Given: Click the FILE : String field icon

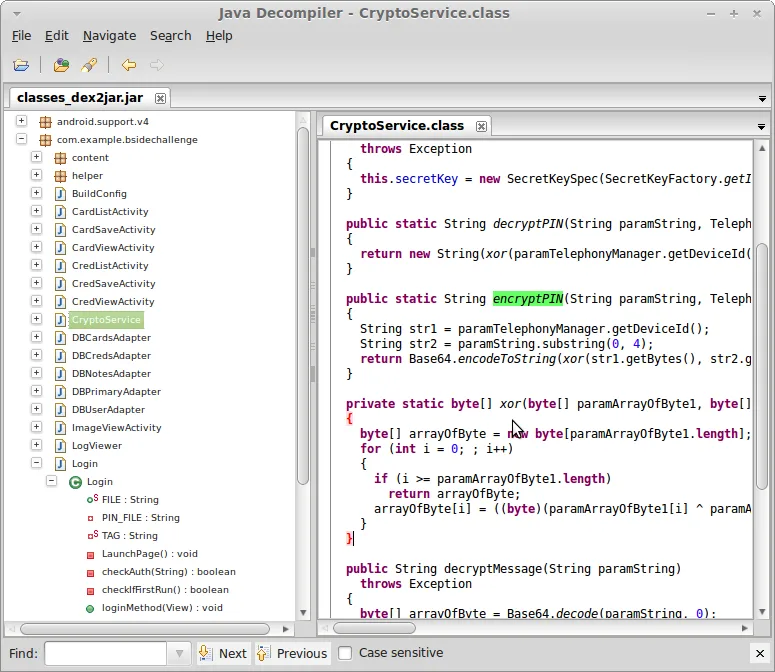Looking at the screenshot, I should 92,499.
